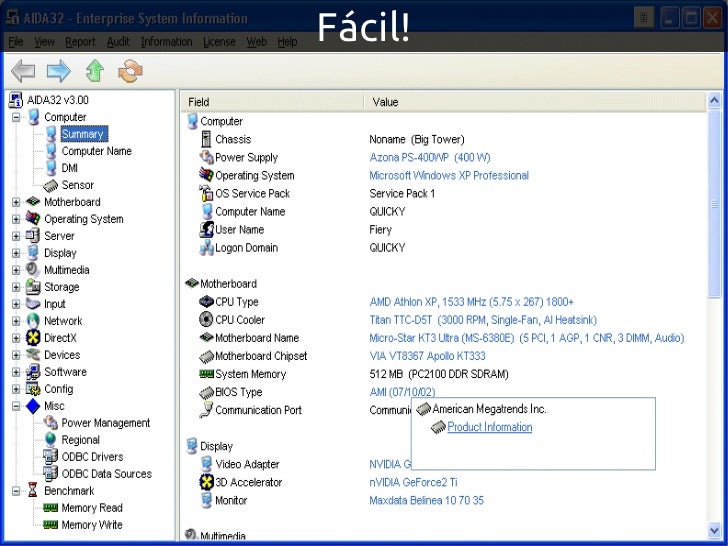728x546 pixels.
Task: Click the back arrow toolbar icon
Action: tap(23, 70)
